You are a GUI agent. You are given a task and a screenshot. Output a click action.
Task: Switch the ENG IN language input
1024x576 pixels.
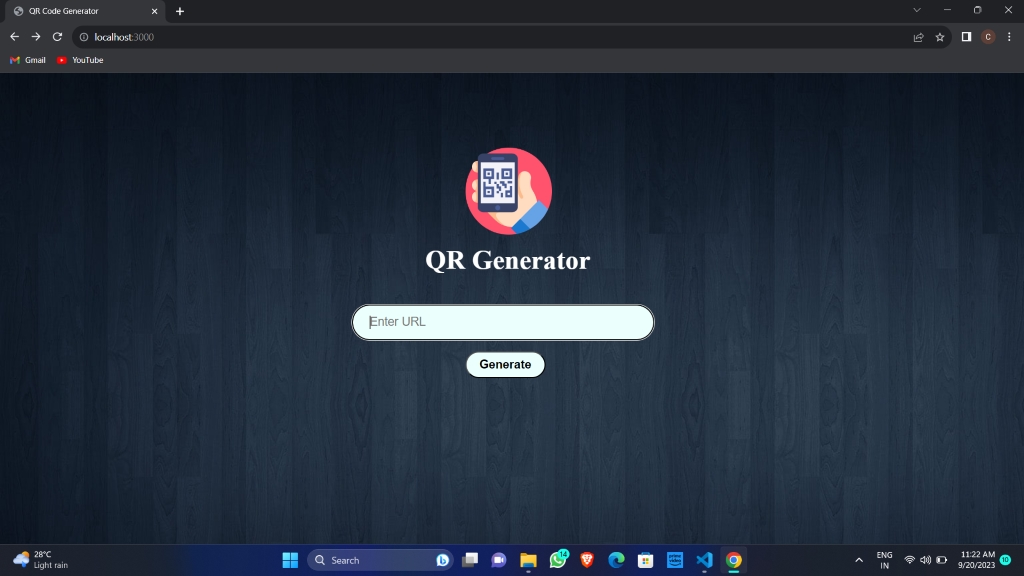pyautogui.click(x=884, y=560)
